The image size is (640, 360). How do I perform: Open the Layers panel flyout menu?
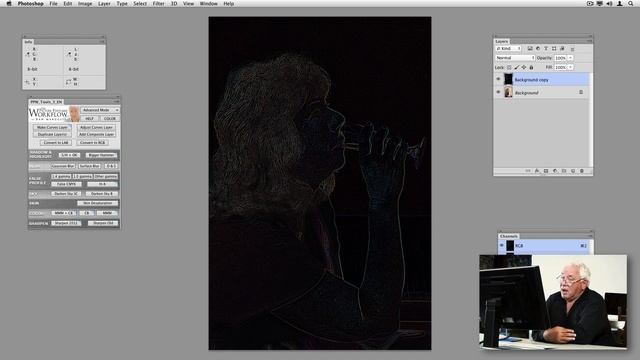(x=589, y=41)
